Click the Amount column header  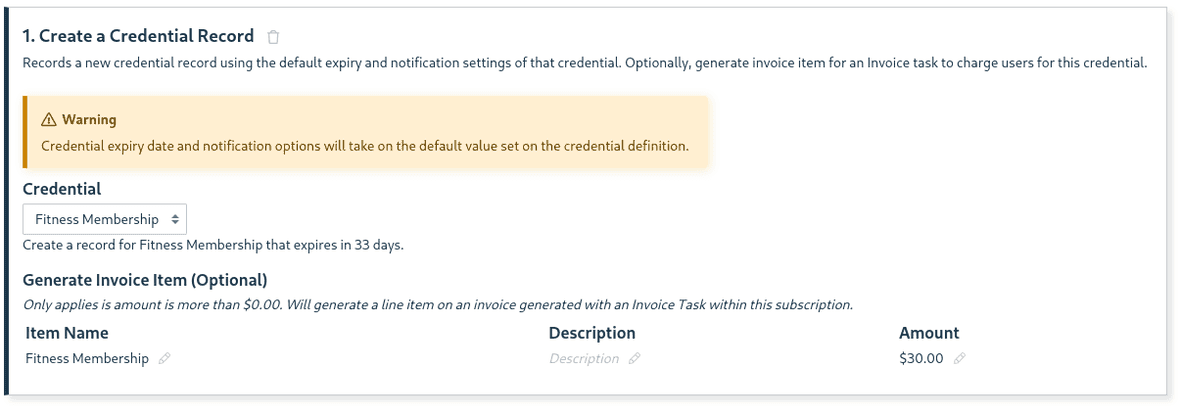click(x=929, y=333)
